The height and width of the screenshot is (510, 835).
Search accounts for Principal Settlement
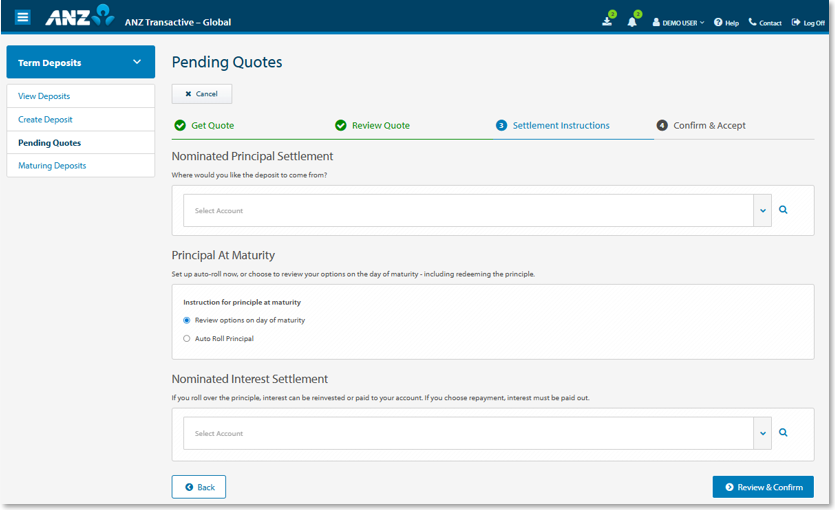point(783,210)
